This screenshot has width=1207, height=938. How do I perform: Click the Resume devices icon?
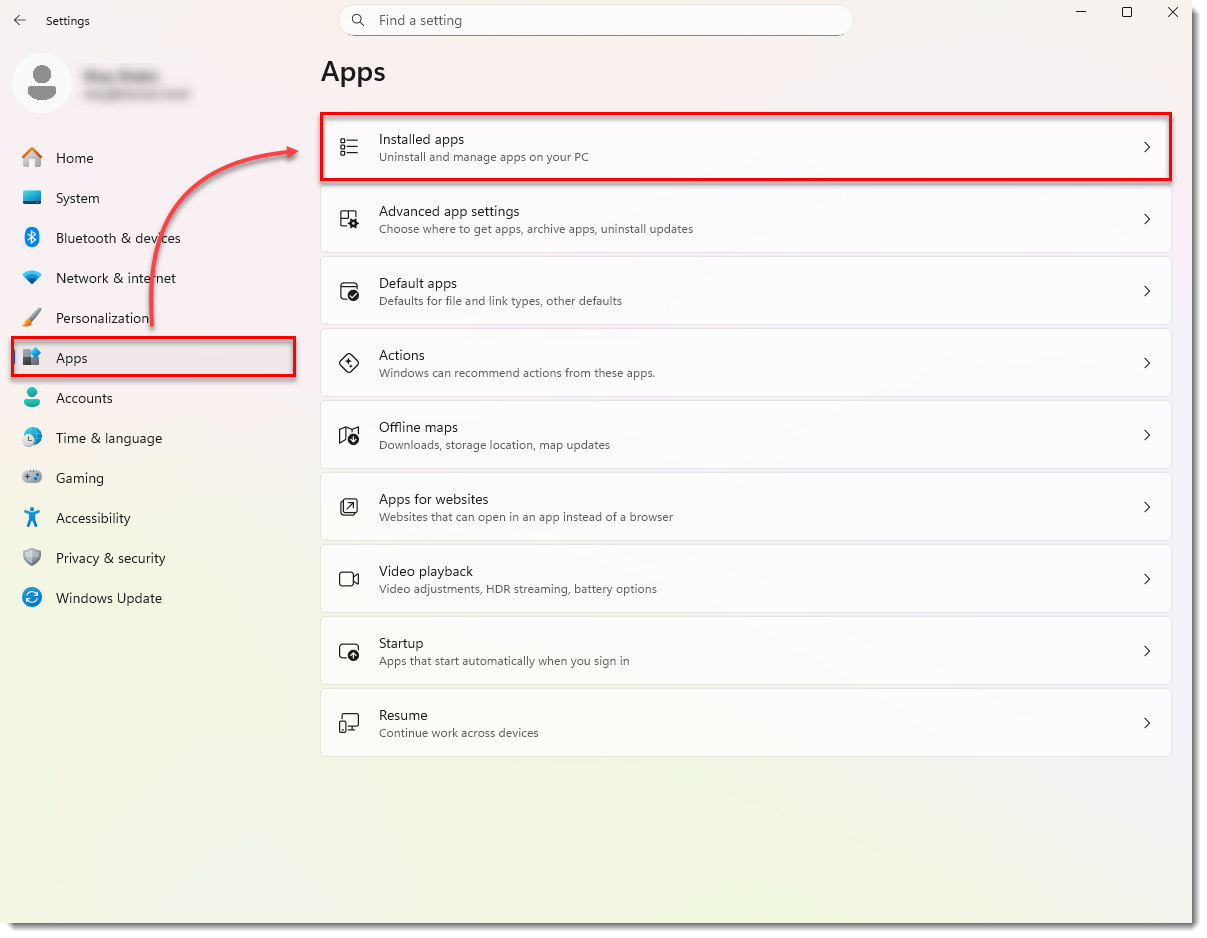pyautogui.click(x=349, y=723)
